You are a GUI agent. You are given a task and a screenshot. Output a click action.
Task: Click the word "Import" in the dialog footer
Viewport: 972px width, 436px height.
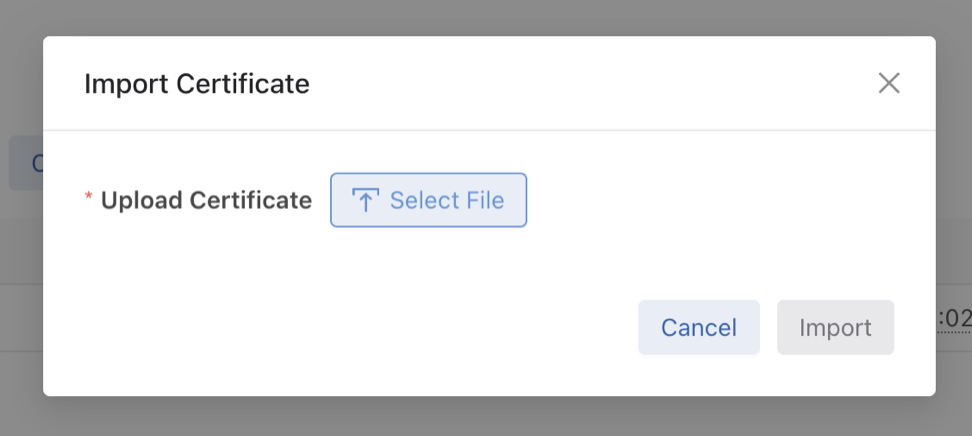pos(835,327)
